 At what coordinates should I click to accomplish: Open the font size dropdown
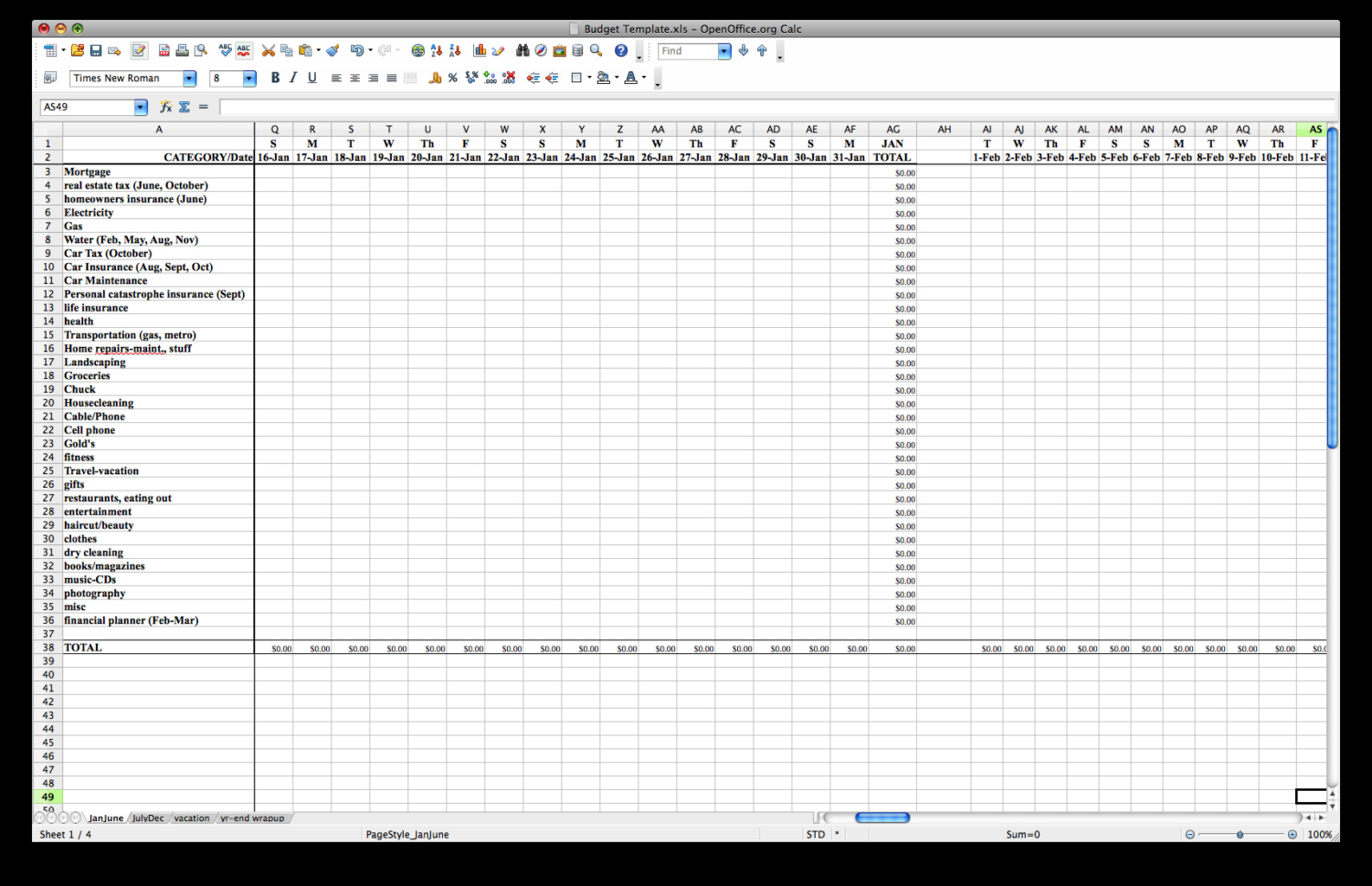click(247, 79)
